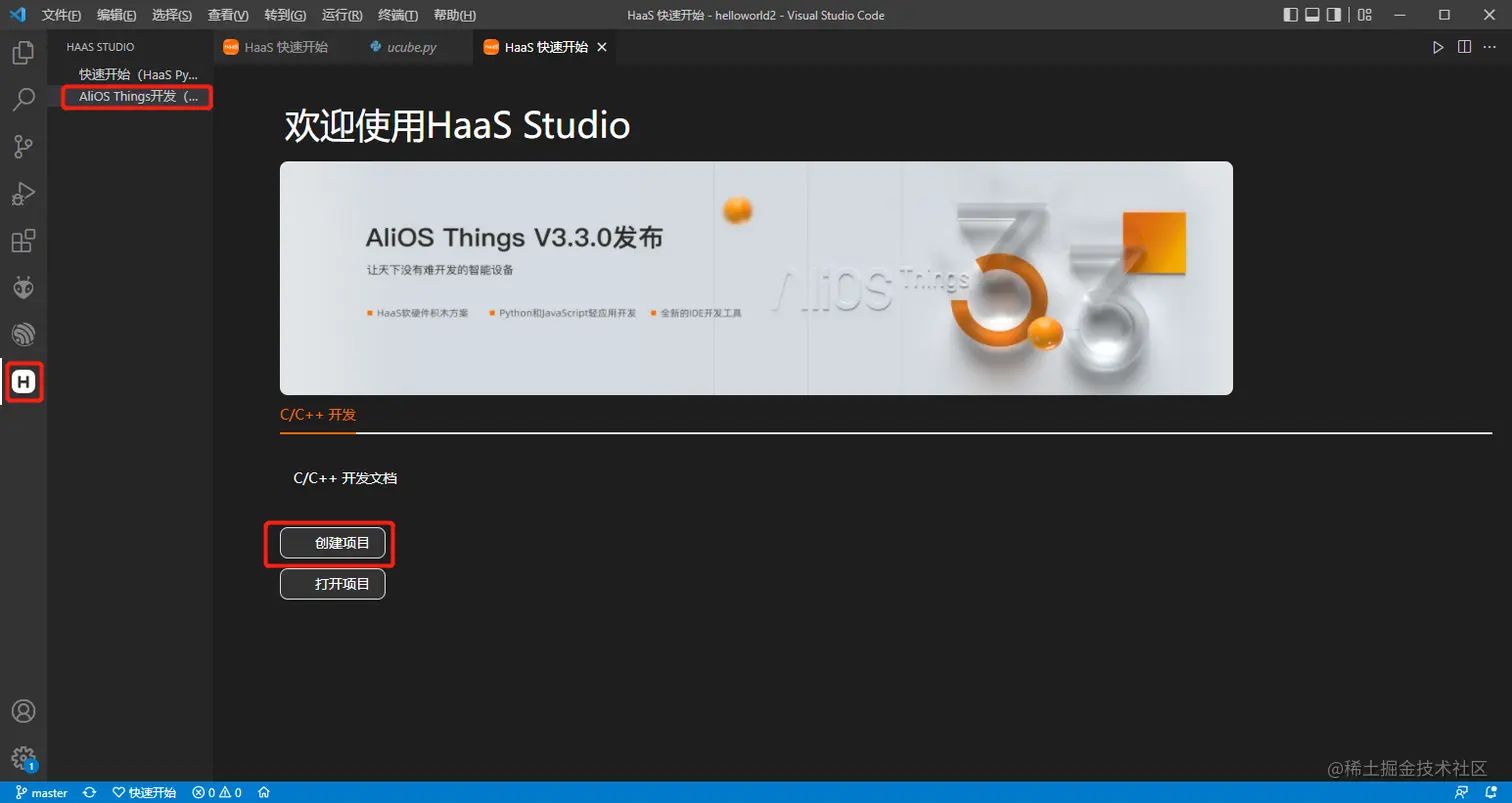Toggle the secondary side bar layout icon
This screenshot has width=1512, height=803.
(1334, 15)
